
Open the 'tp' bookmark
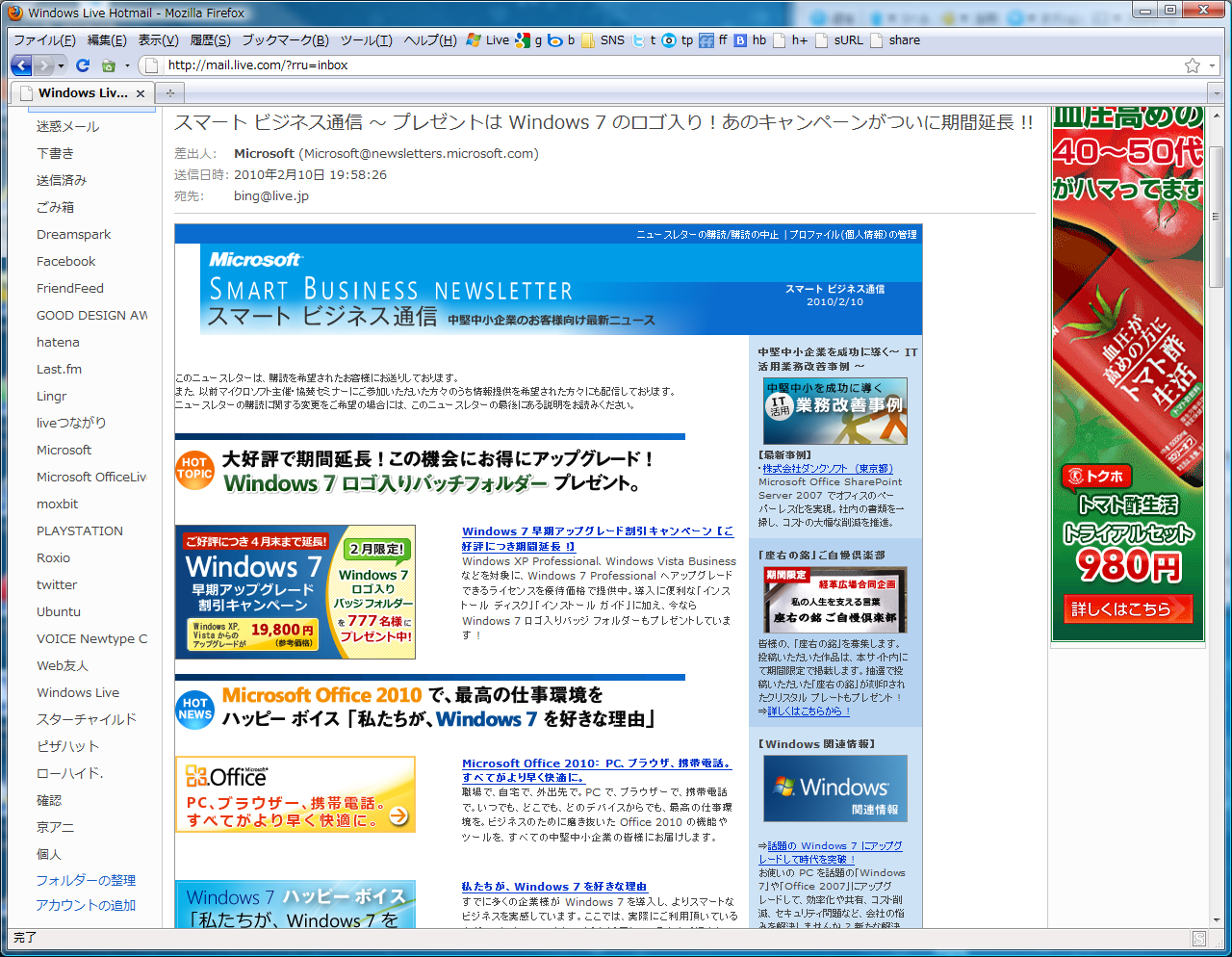(678, 40)
